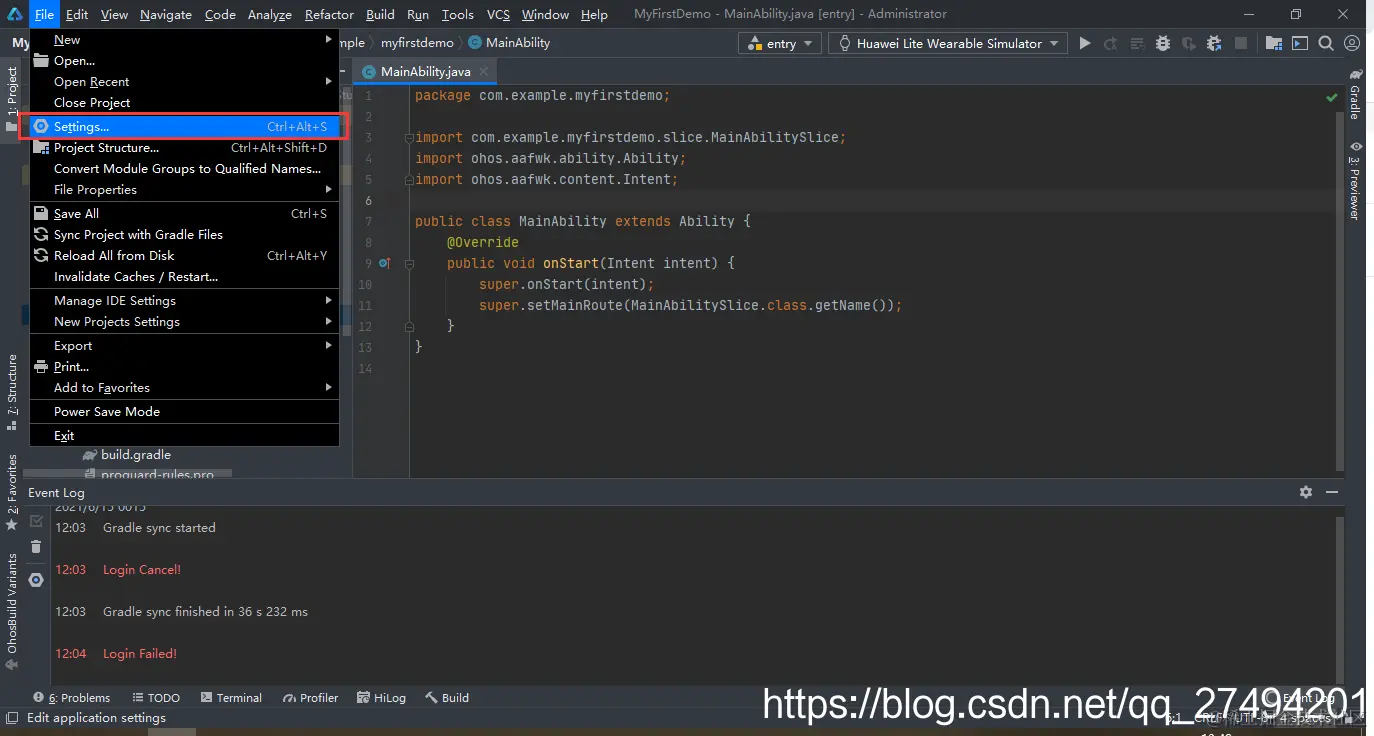
Task: Choose Settings... from the File menu
Action: click(184, 127)
